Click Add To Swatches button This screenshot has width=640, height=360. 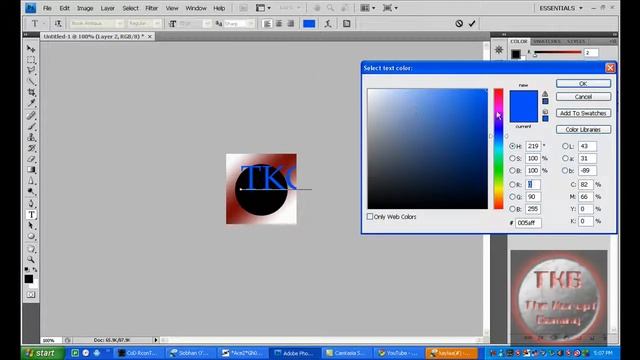[x=583, y=113]
